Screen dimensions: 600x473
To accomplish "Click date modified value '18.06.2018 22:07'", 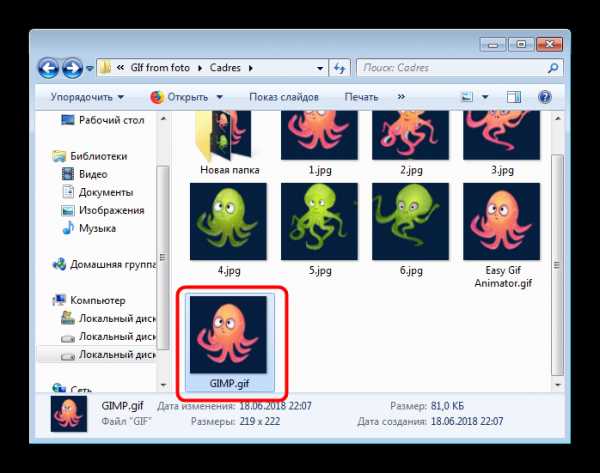I will (x=276, y=406).
